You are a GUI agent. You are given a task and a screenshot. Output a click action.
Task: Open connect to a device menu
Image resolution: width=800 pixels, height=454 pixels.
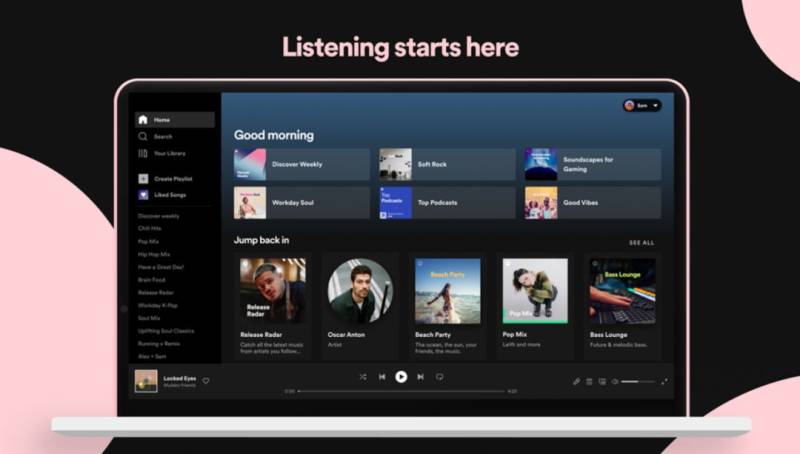click(x=602, y=381)
